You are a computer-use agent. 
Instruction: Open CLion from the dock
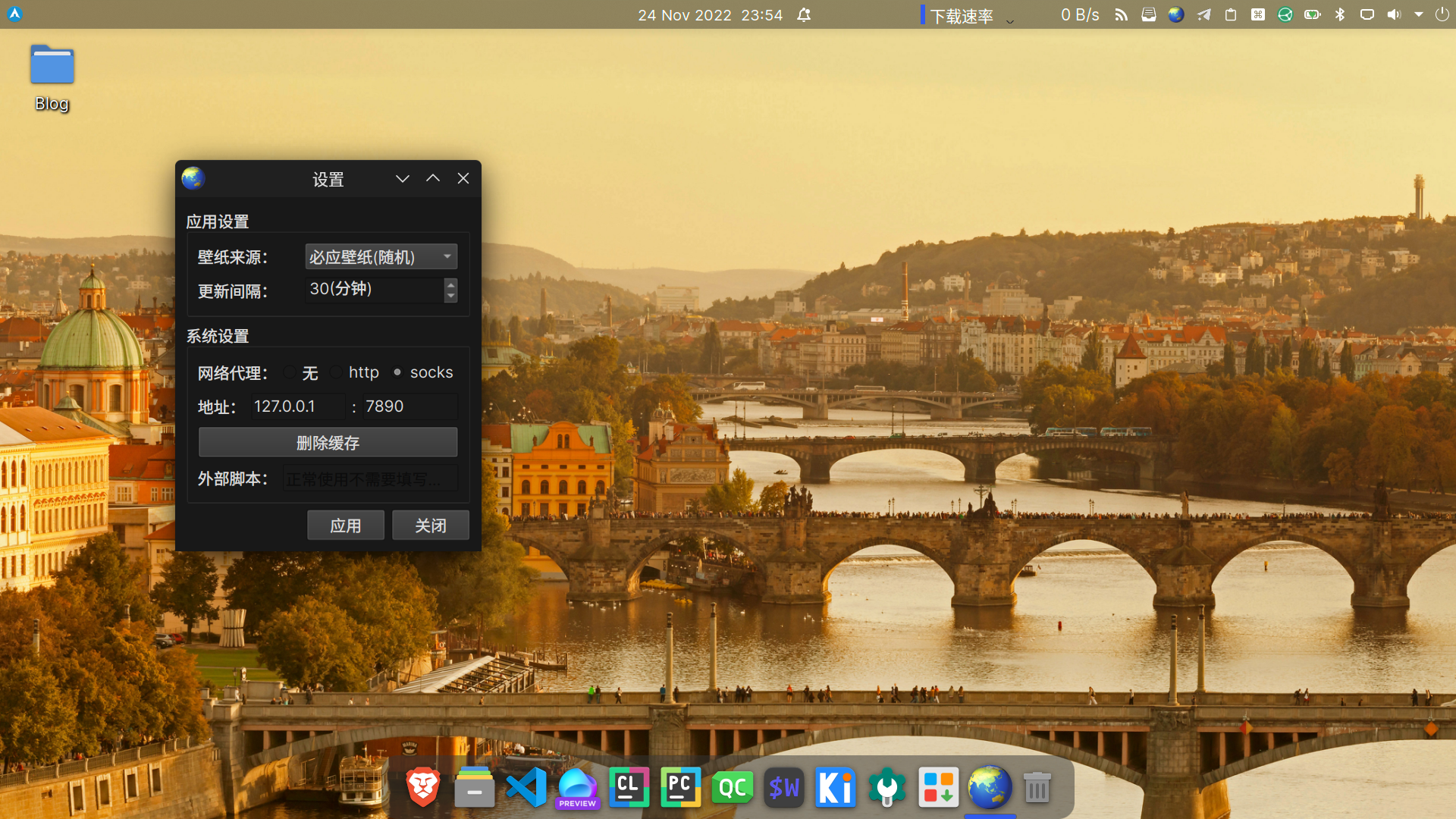point(629,787)
